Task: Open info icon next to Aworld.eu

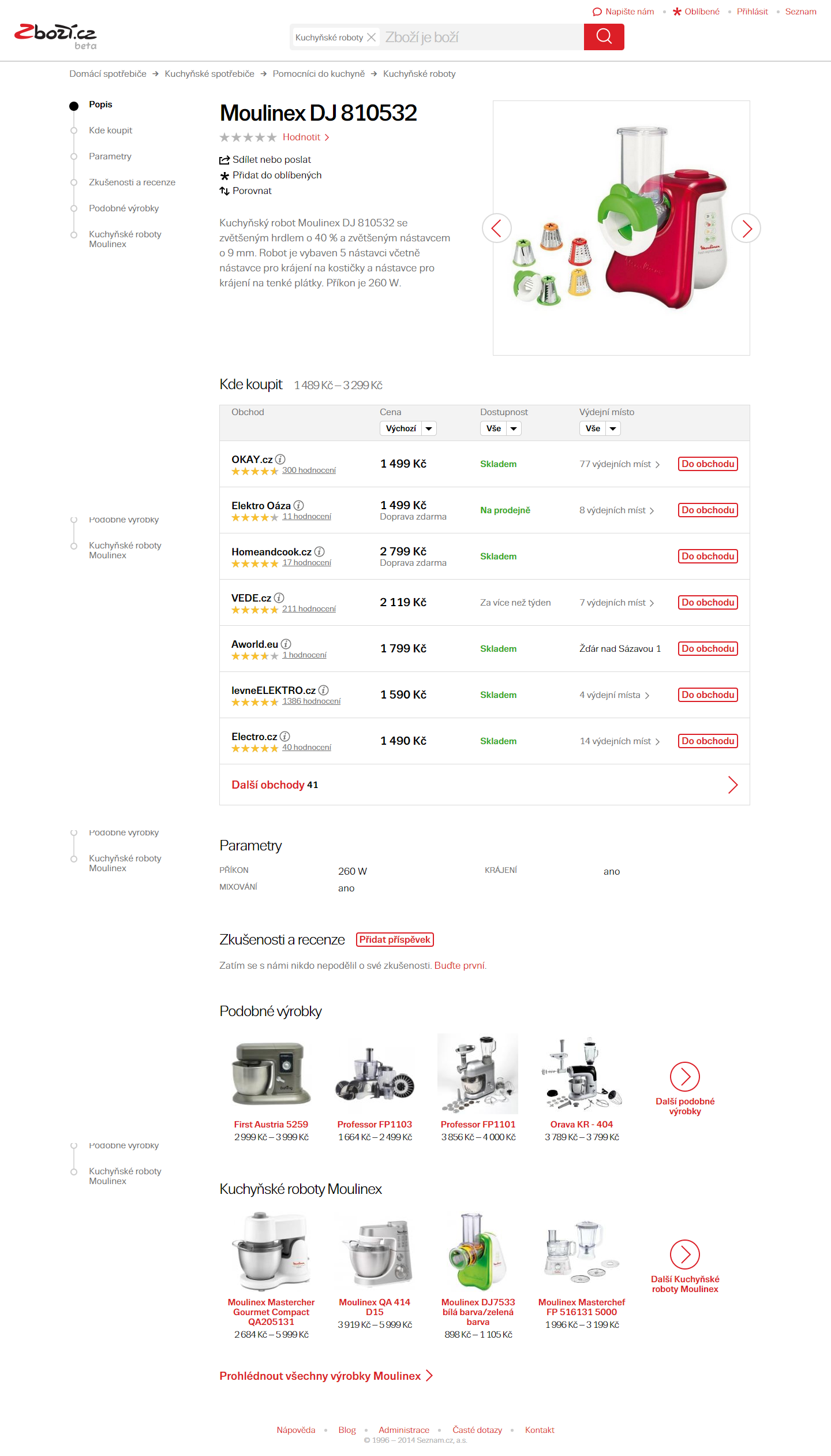Action: coord(286,644)
